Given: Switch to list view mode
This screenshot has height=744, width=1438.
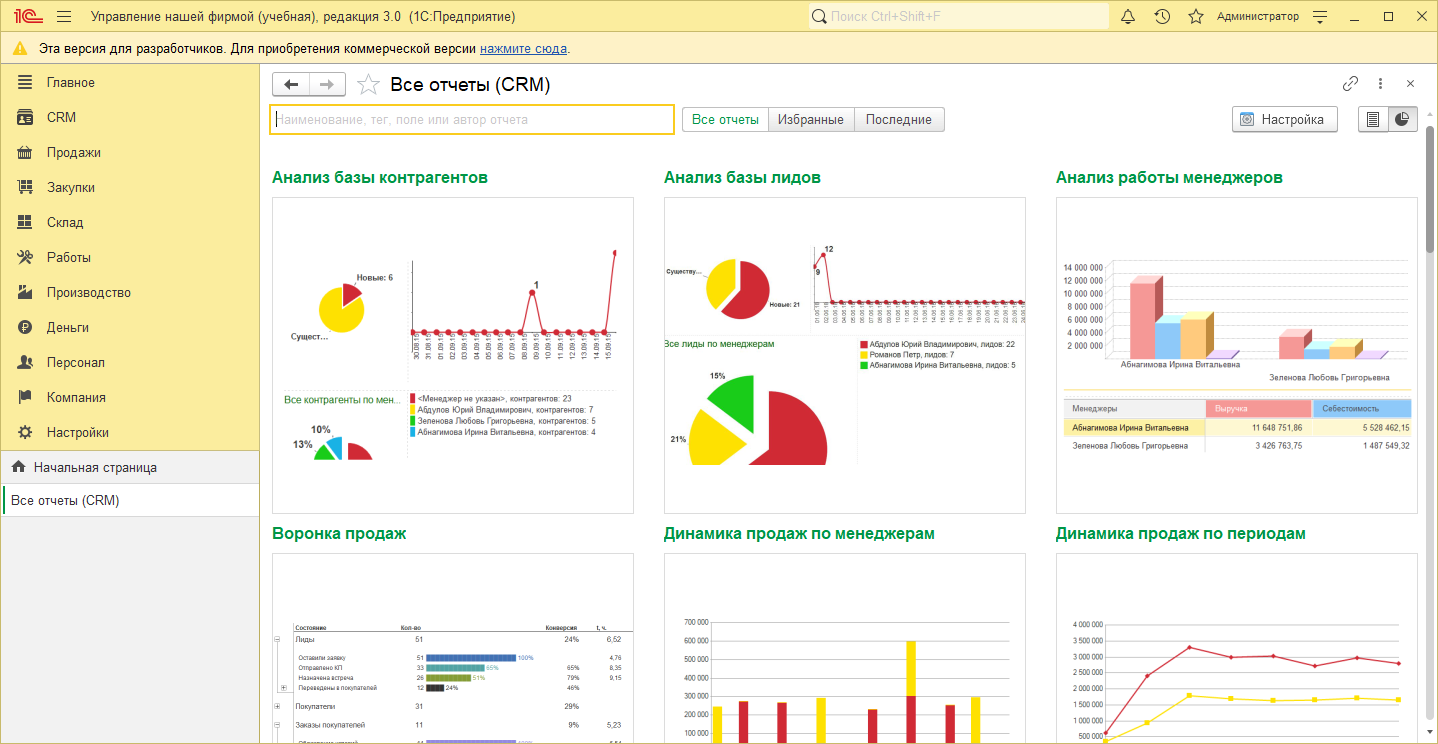Looking at the screenshot, I should [1373, 119].
